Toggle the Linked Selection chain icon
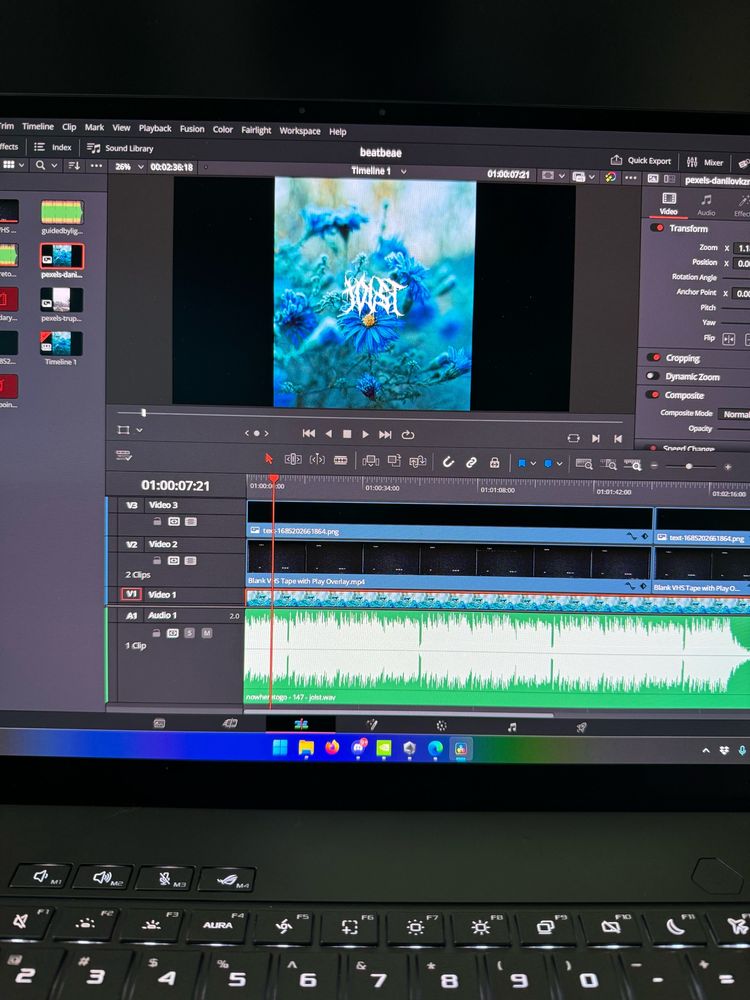The width and height of the screenshot is (750, 1000). coord(471,462)
